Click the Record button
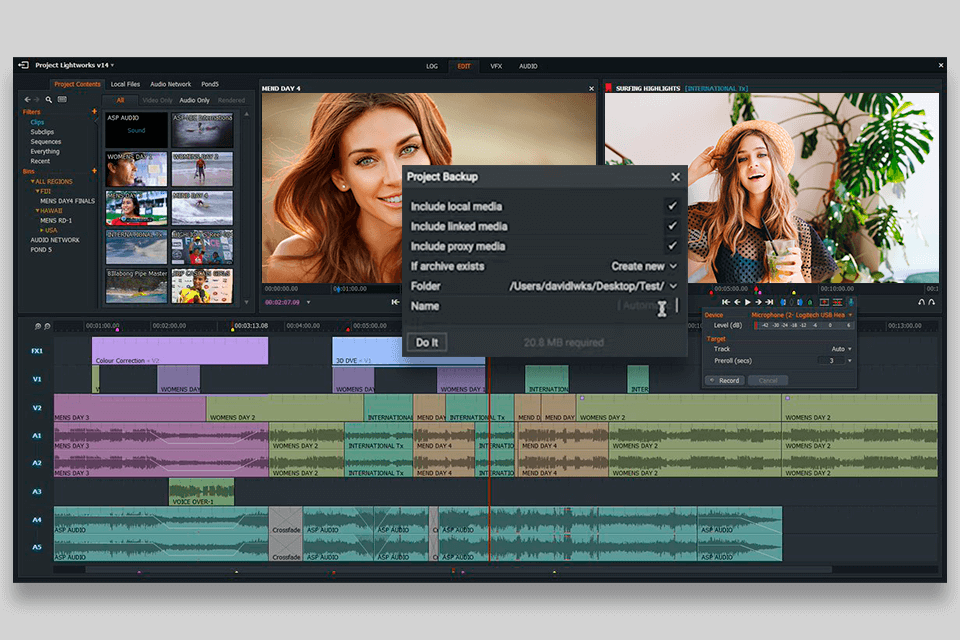This screenshot has width=960, height=640. (x=724, y=380)
